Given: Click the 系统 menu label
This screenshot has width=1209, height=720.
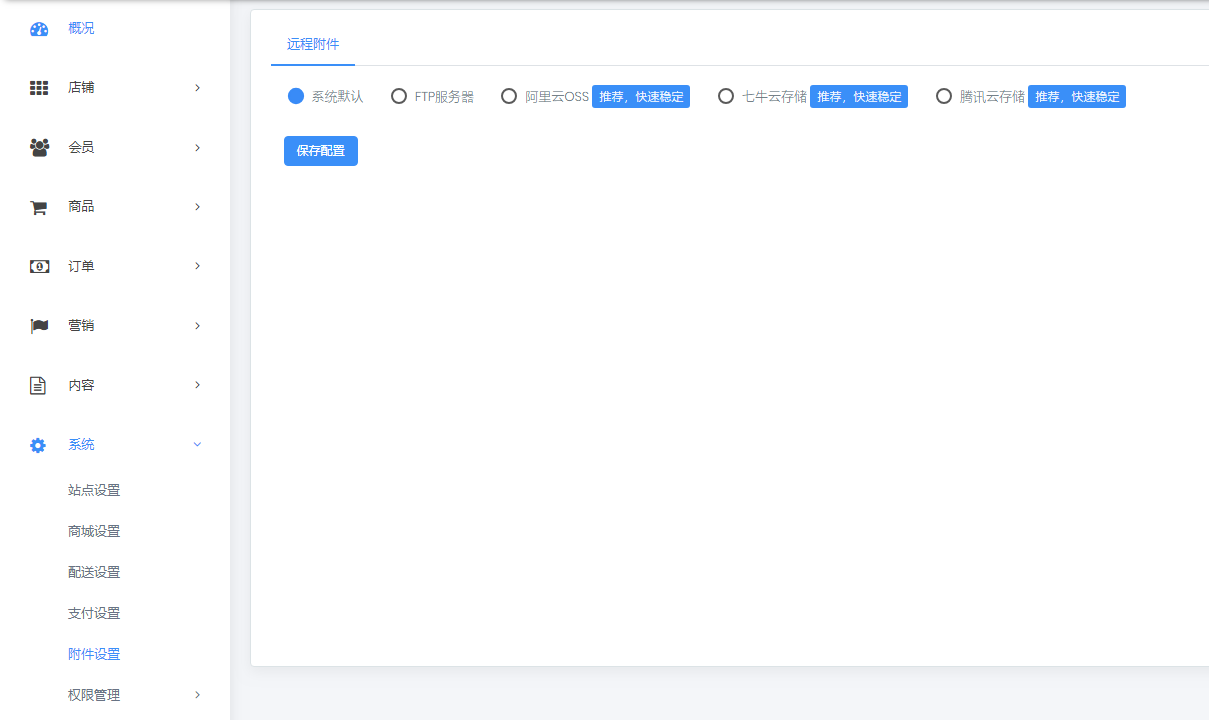Looking at the screenshot, I should [81, 444].
